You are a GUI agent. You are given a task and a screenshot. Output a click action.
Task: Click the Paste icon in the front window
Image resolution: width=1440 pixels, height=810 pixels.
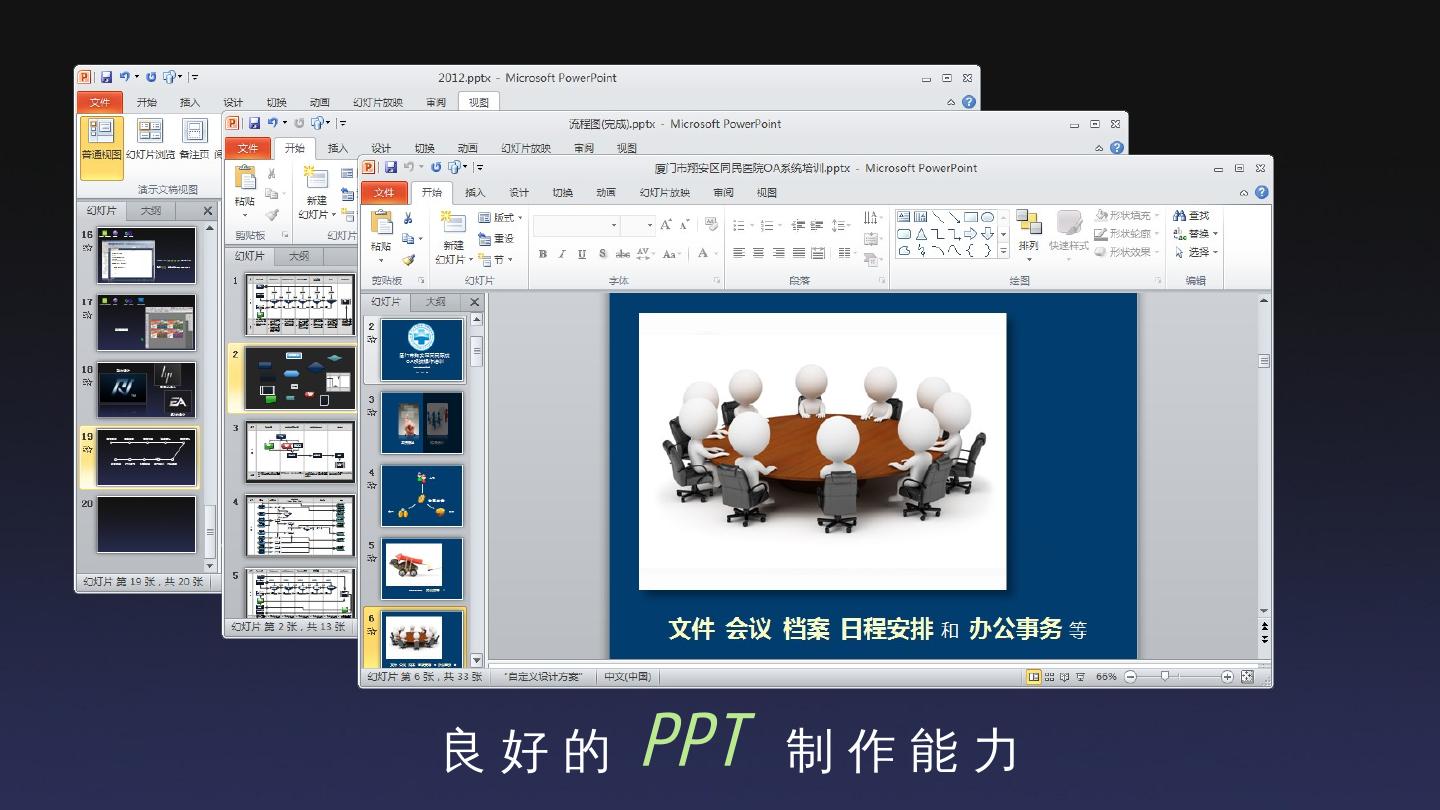(x=381, y=223)
